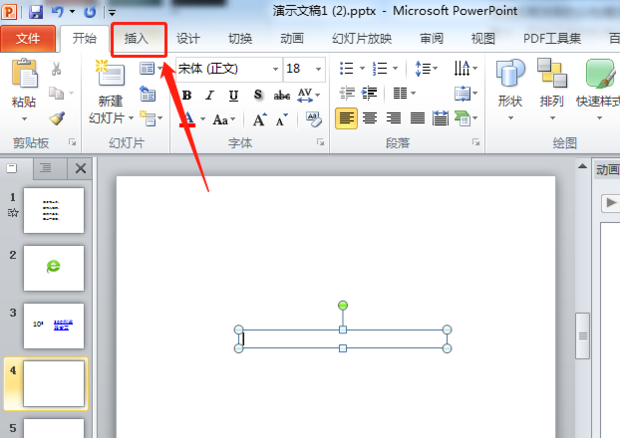Click the Clear Formatting icon
Screen dimensions: 620x438
coord(314,119)
